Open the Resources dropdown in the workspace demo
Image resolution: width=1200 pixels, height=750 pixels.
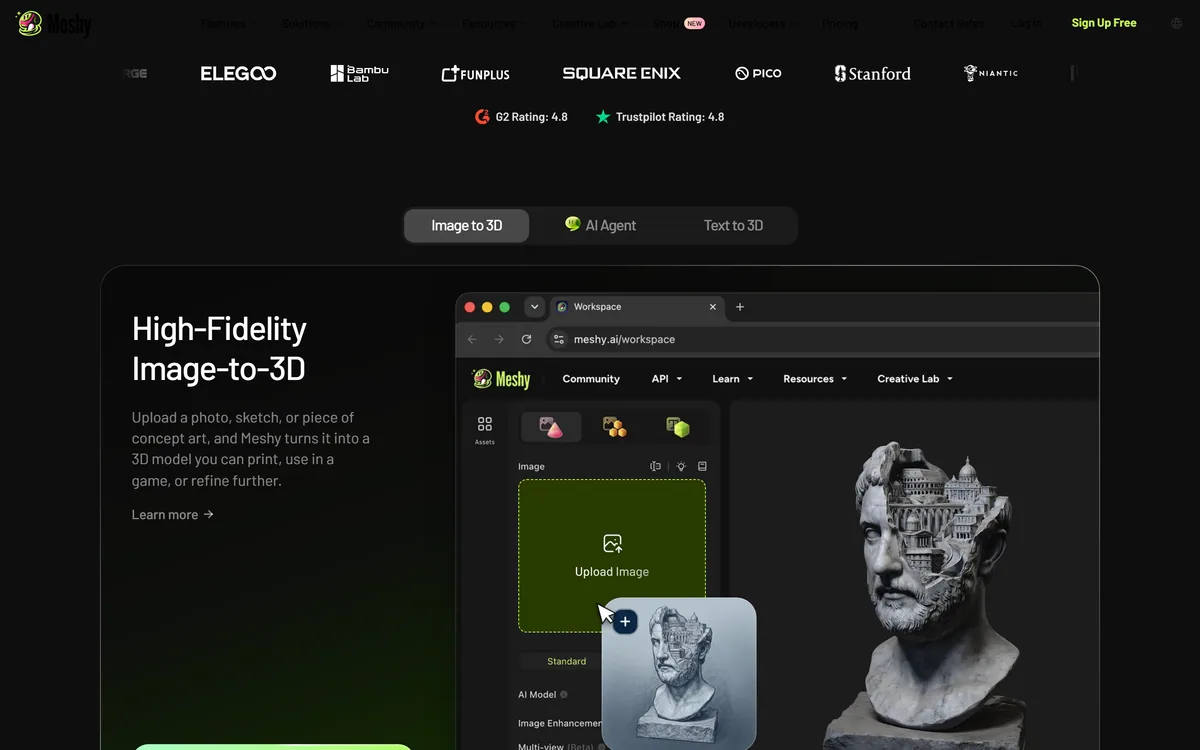(x=815, y=379)
